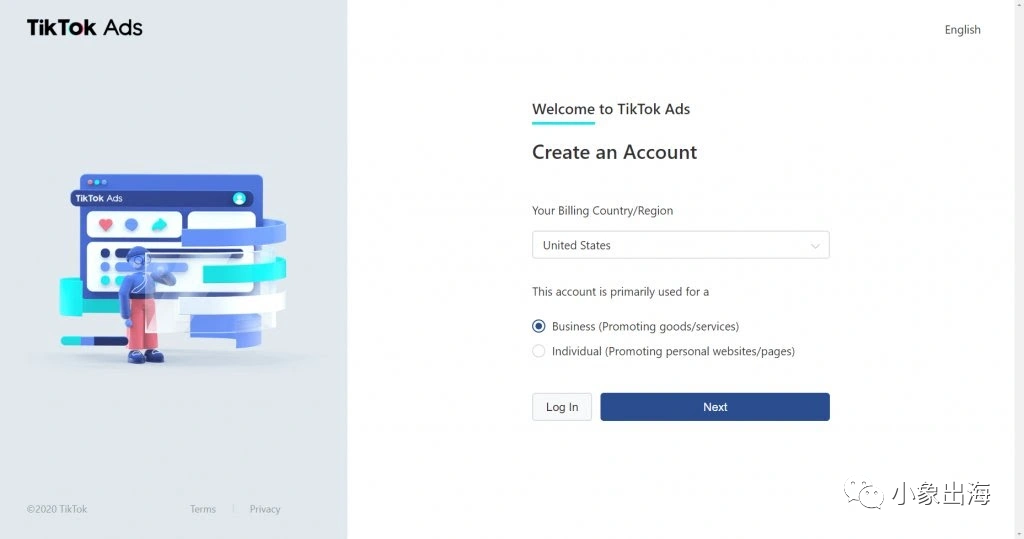
Task: Open the Privacy link
Action: pyautogui.click(x=264, y=509)
